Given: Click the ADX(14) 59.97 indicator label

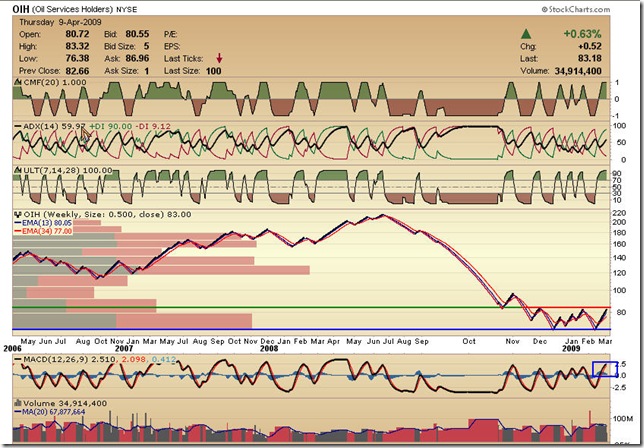Looking at the screenshot, I should [54, 126].
